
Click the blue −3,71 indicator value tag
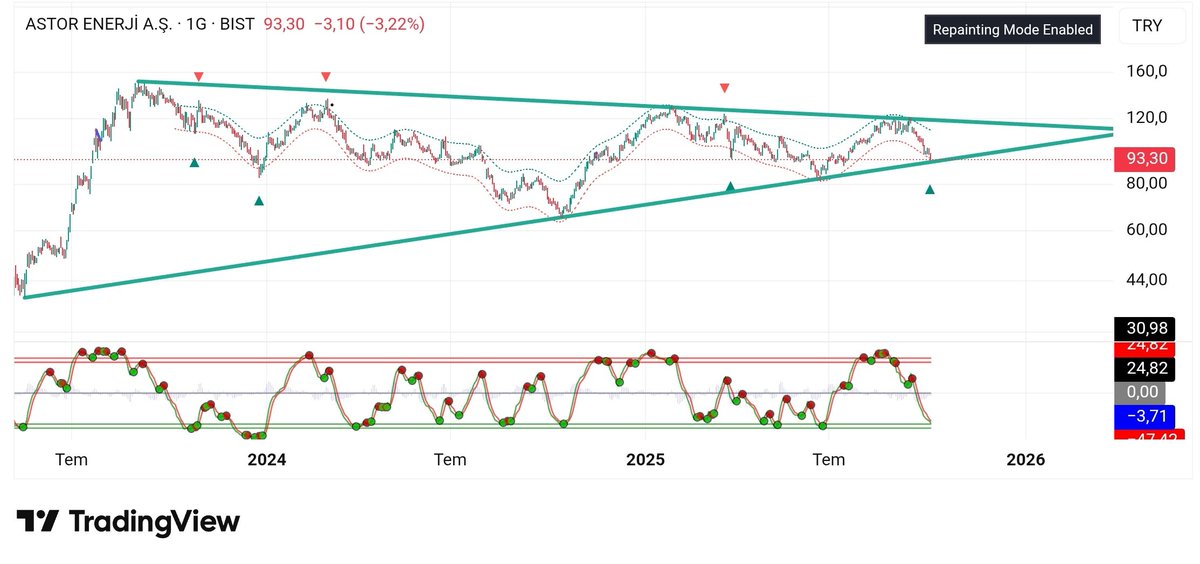1147,416
